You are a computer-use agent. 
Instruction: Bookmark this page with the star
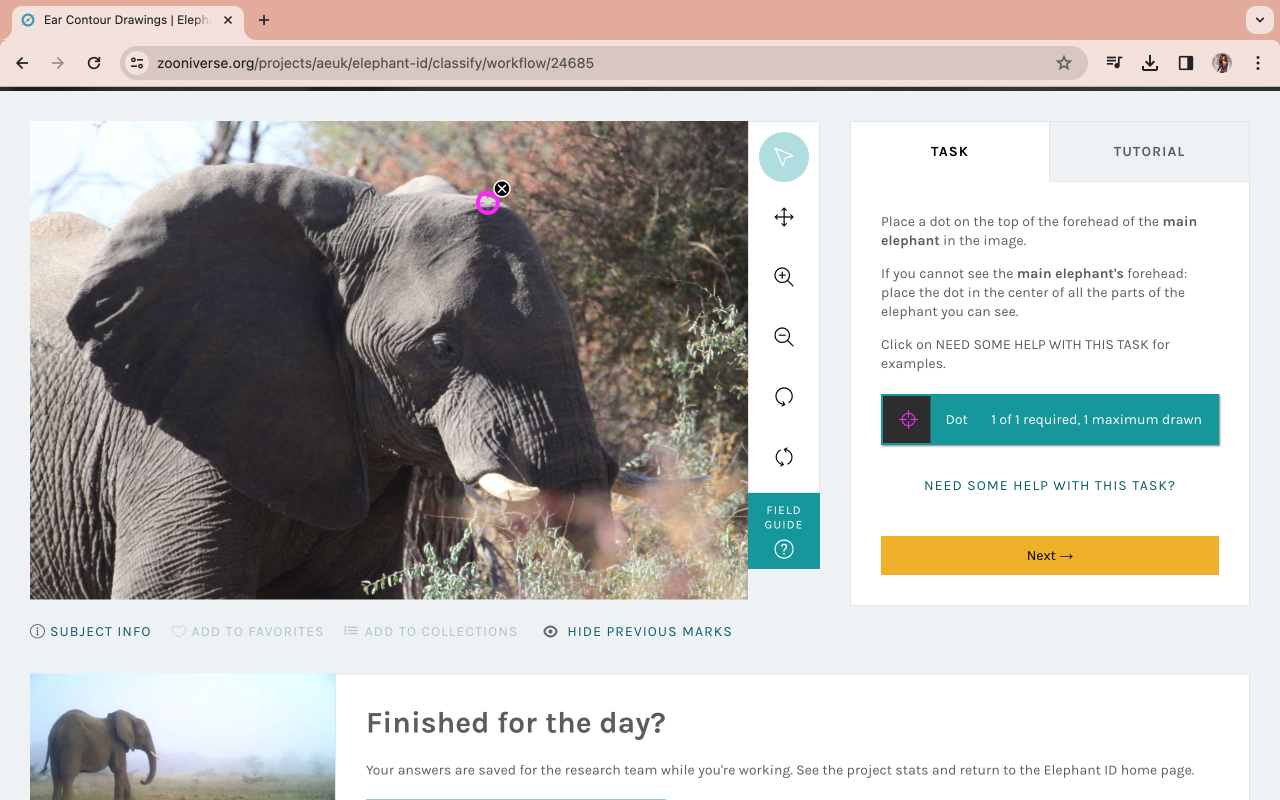(1064, 63)
